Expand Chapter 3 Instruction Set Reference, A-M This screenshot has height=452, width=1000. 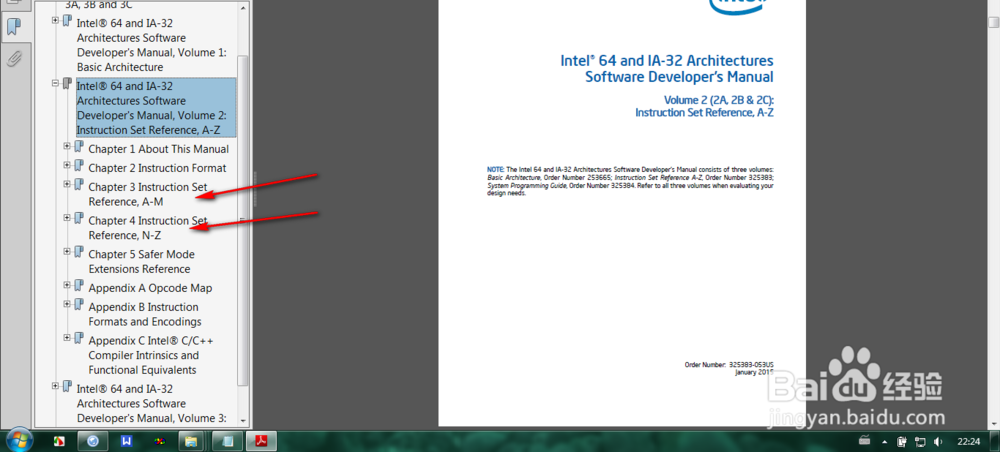67,184
